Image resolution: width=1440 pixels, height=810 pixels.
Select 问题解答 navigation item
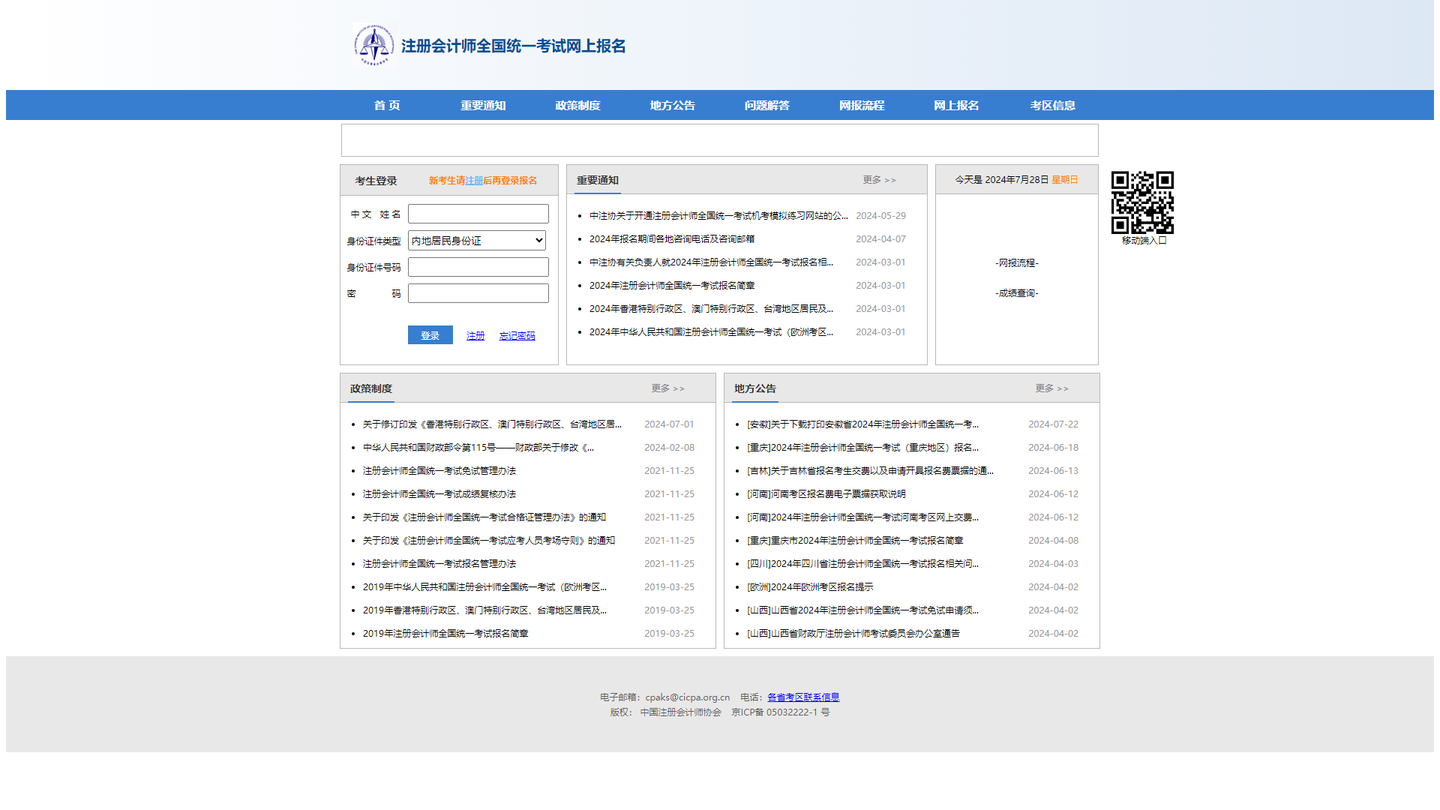[767, 105]
